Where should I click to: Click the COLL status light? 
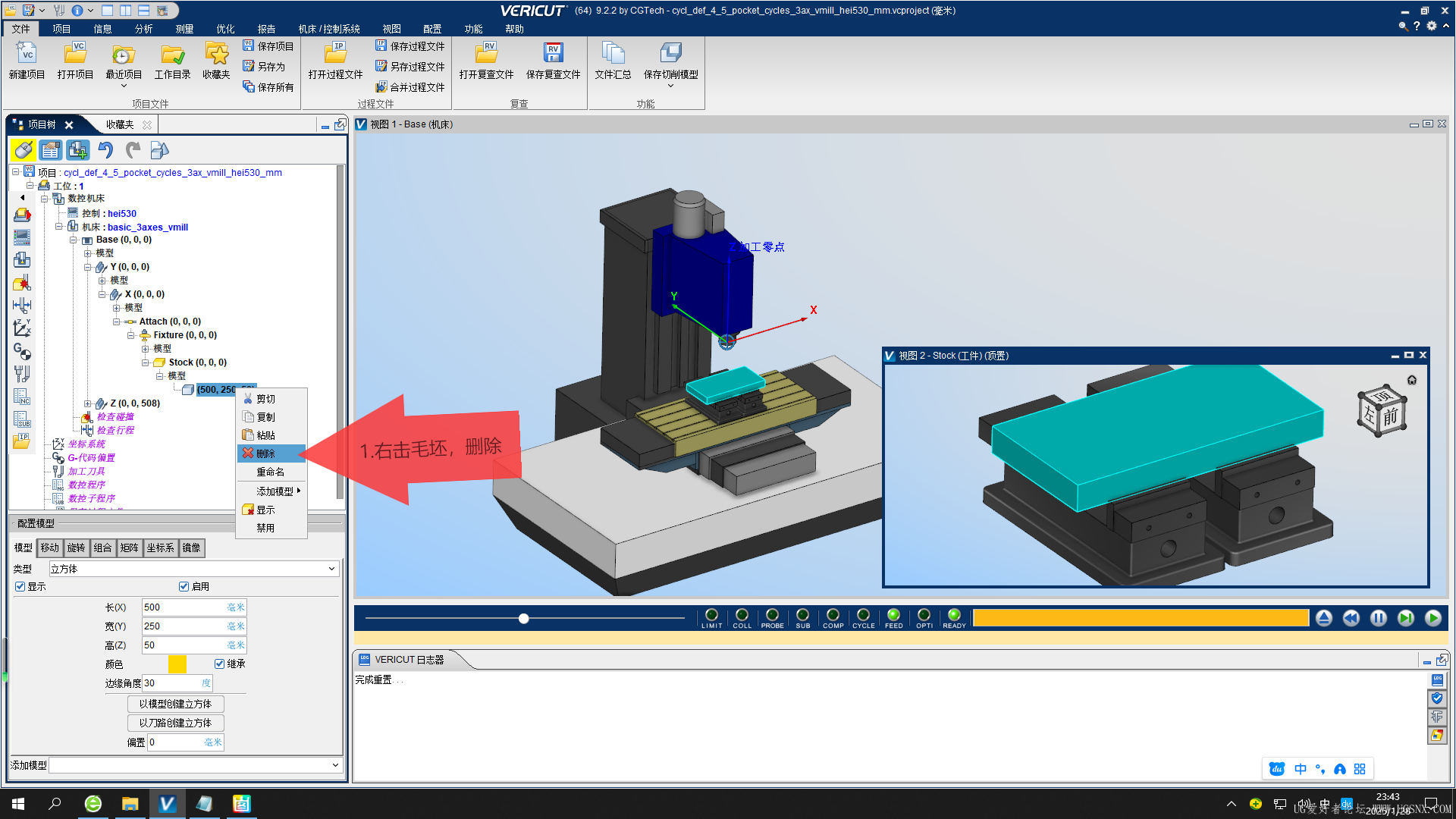(742, 615)
